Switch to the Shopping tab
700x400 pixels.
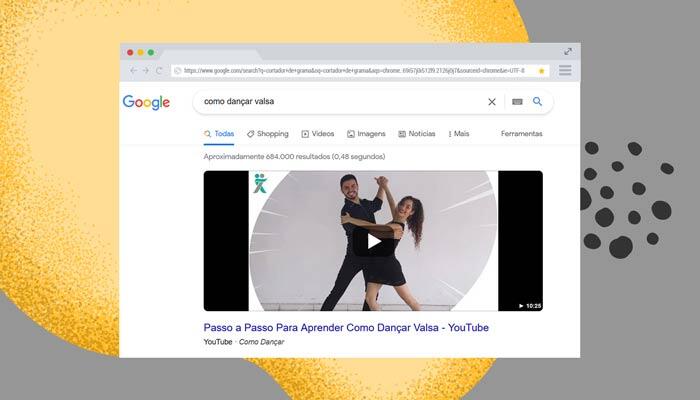pyautogui.click(x=268, y=134)
